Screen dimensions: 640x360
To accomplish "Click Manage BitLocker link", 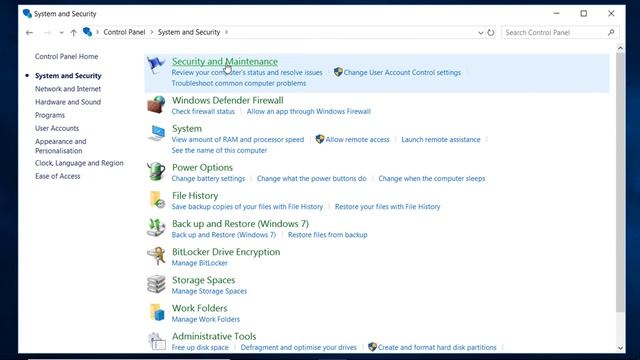I will point(200,263).
